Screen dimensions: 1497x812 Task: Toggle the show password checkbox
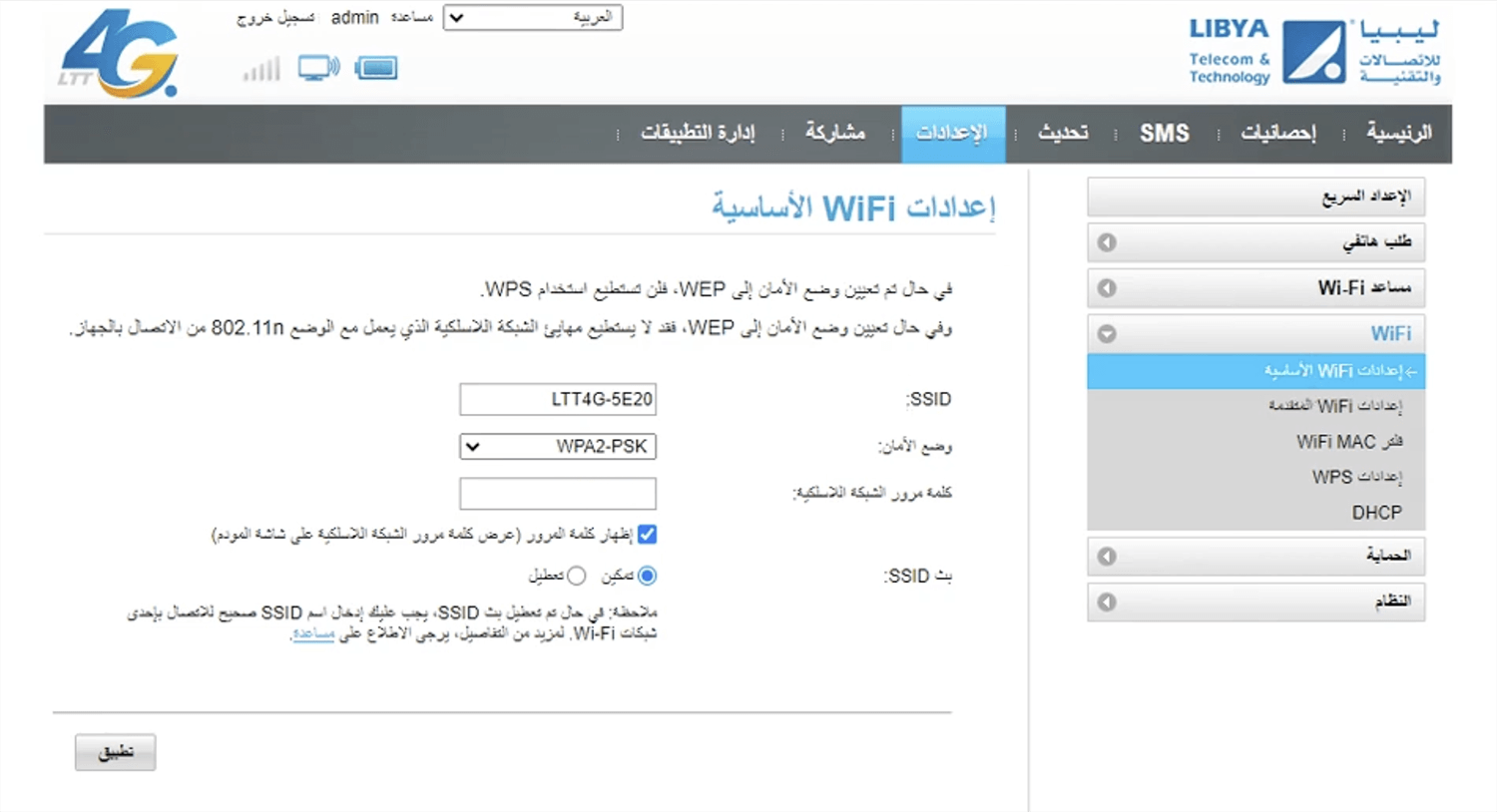[647, 535]
